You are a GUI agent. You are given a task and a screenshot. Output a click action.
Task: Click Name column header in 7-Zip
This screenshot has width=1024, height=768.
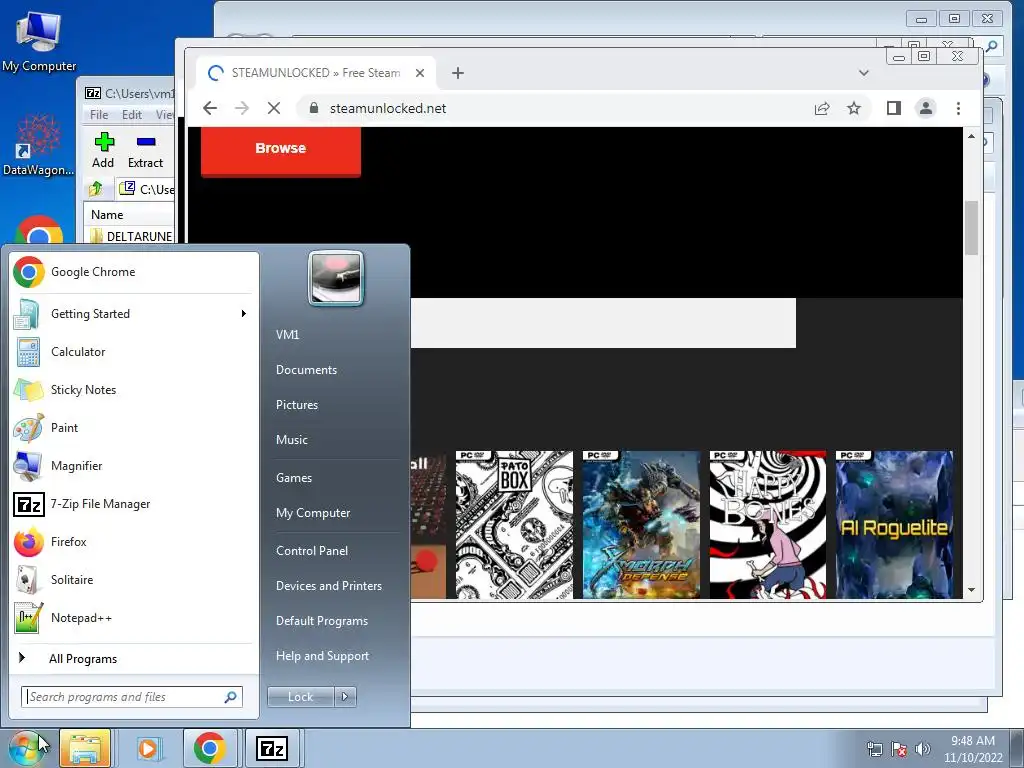point(129,215)
